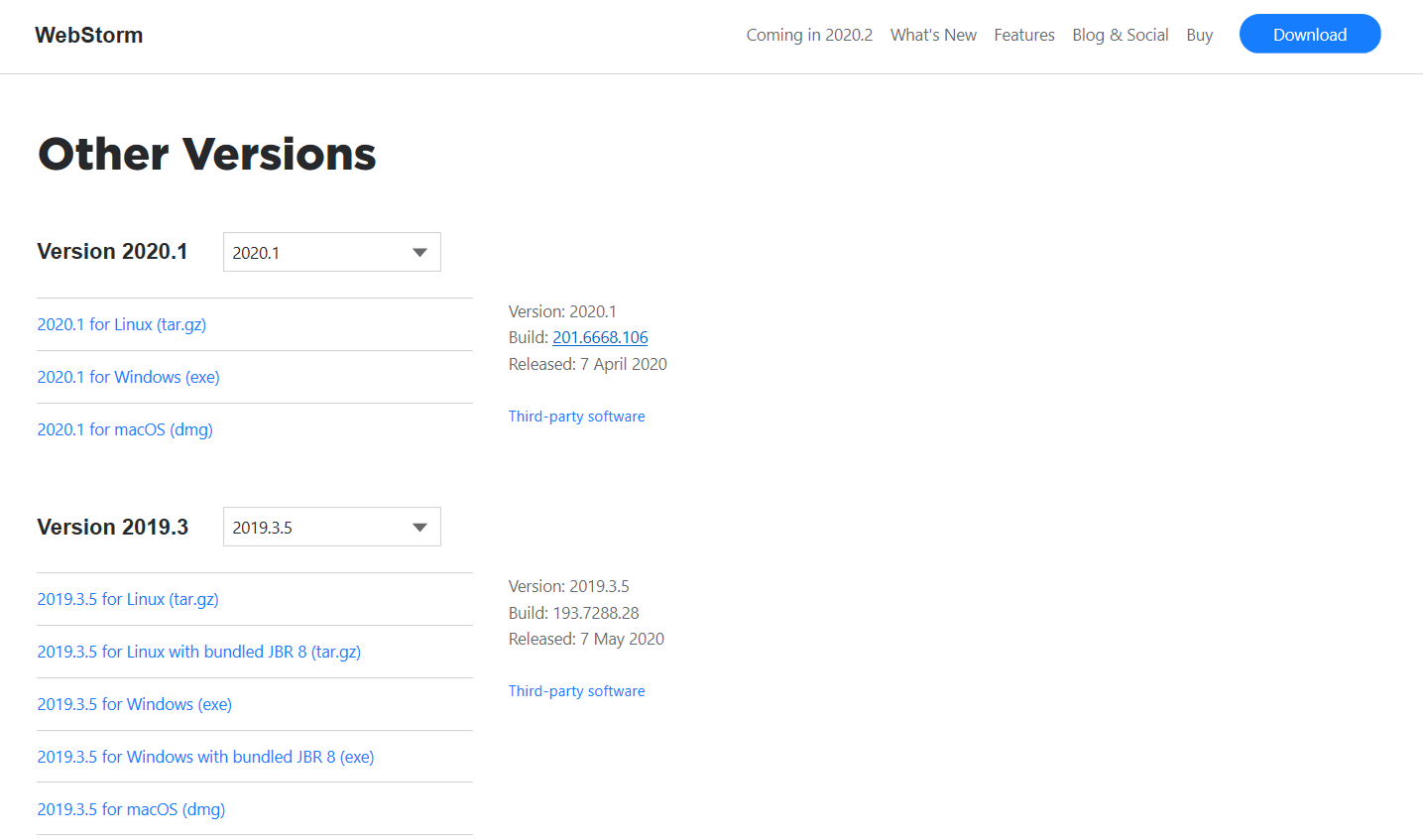Screen dimensions: 1423x840
Task: Open the What's New page
Action: tap(932, 34)
